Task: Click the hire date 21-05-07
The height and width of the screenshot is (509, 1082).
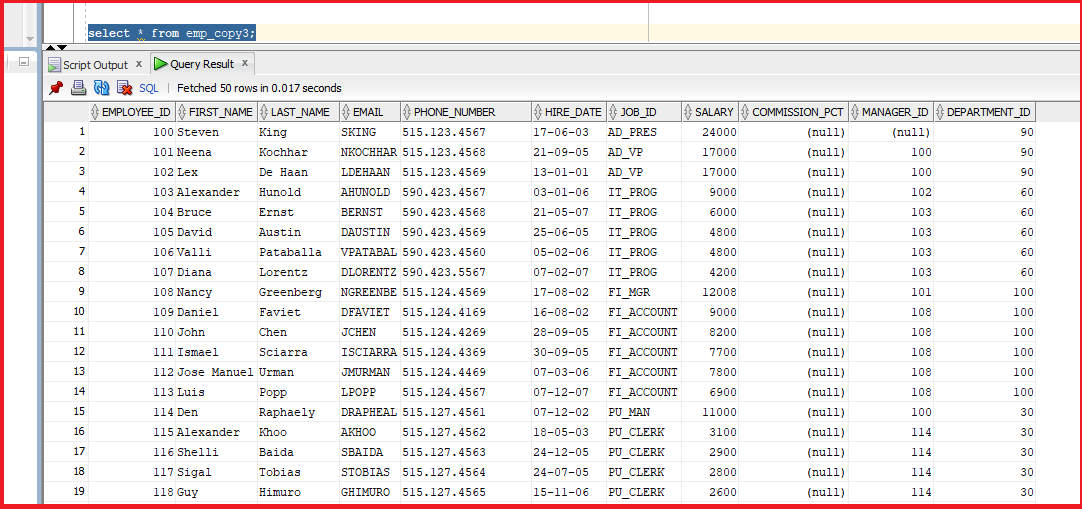Action: point(569,212)
